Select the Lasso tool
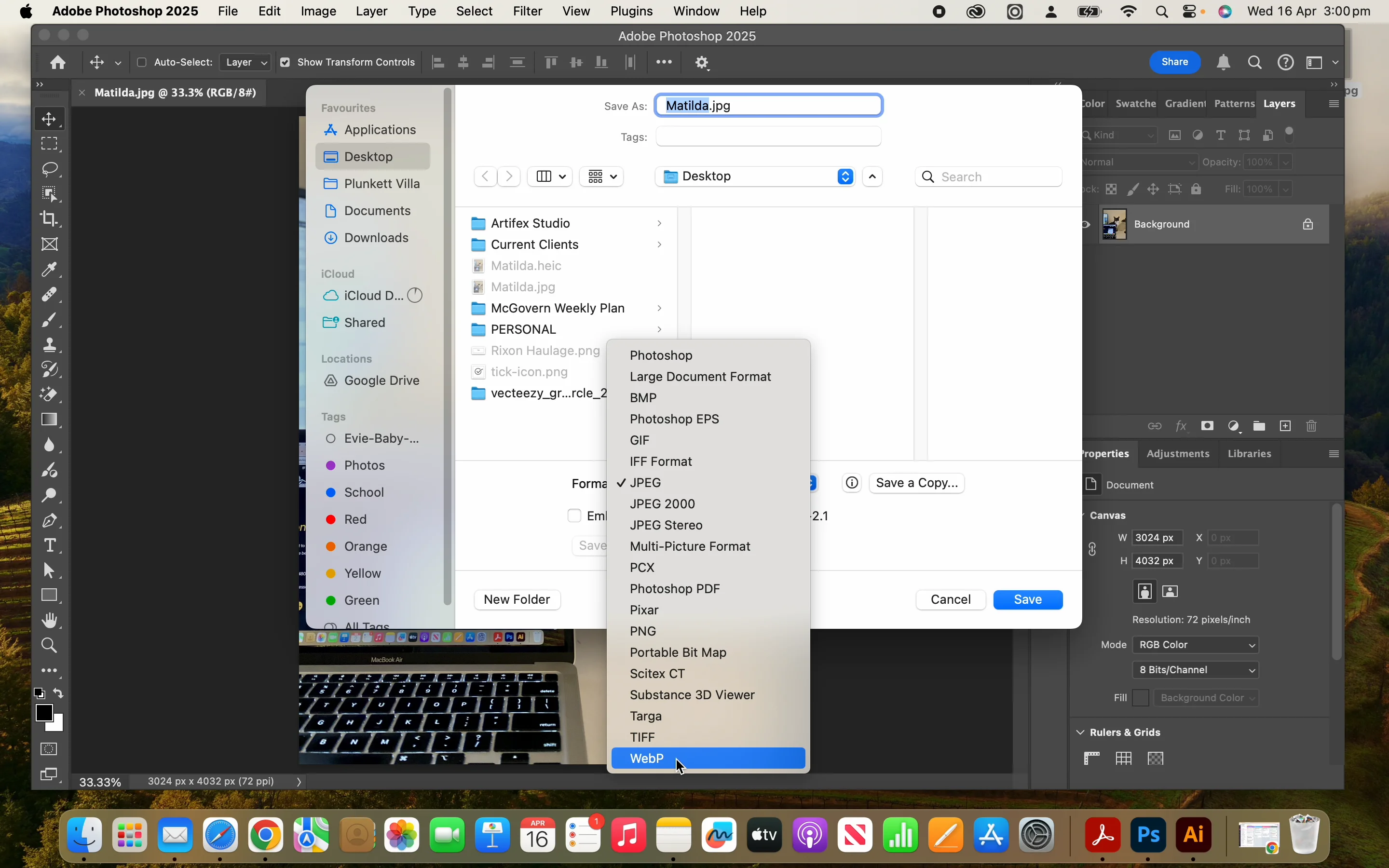1389x868 pixels. [49, 169]
